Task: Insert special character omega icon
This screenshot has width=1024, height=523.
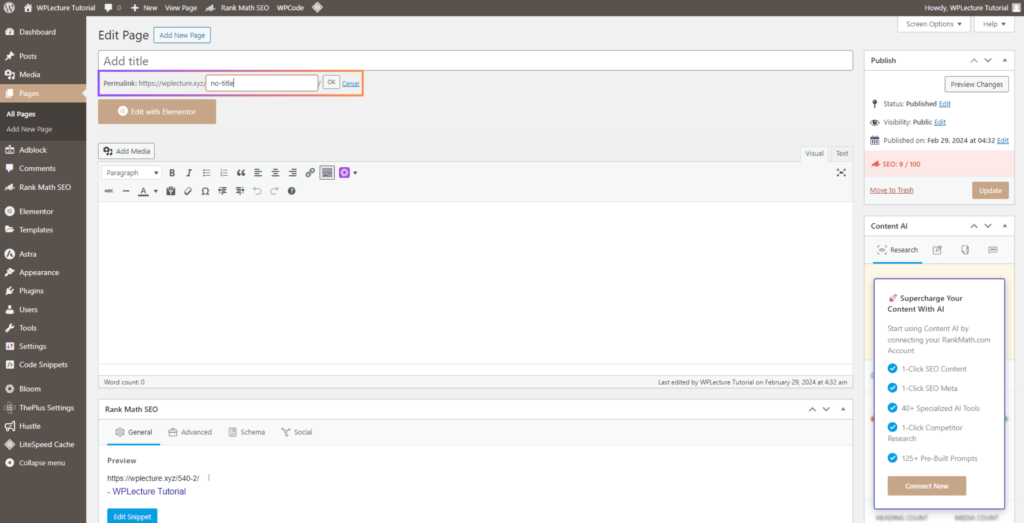Action: tap(205, 191)
